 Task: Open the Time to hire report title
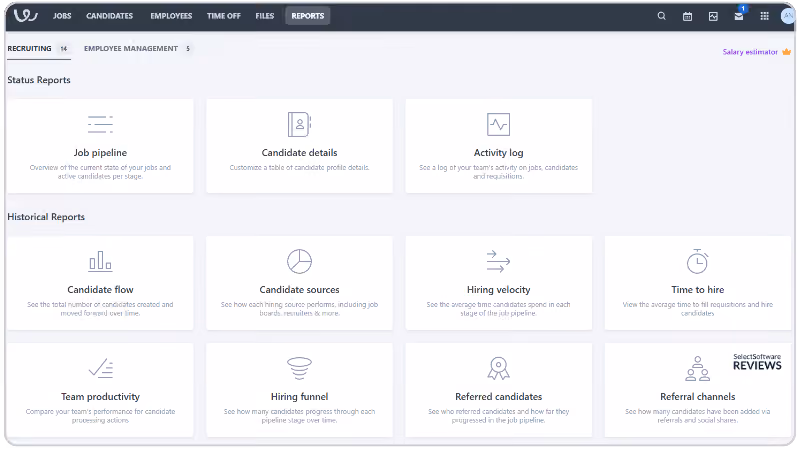coord(697,289)
